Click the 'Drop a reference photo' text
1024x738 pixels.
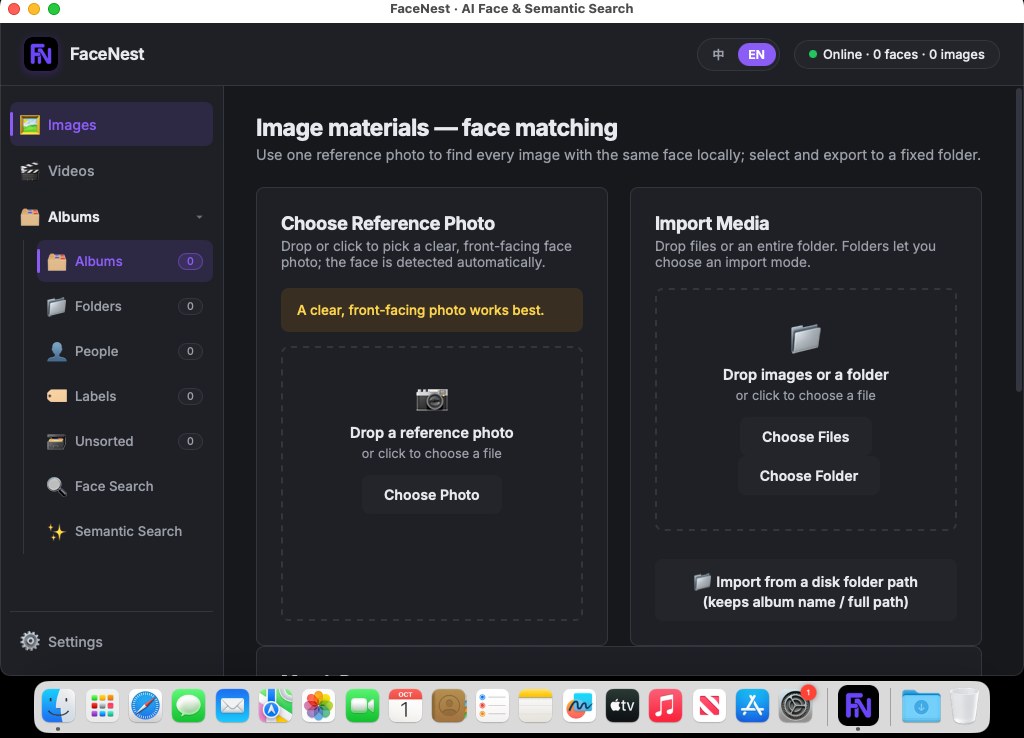point(432,433)
